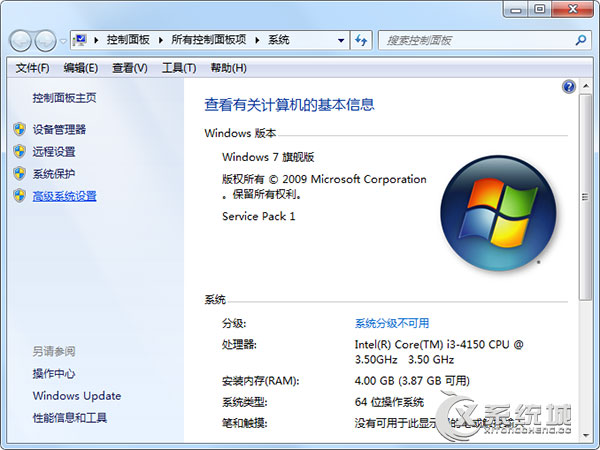Click the 4.00 GB (3.87 GB 可用) value
Image resolution: width=600 pixels, height=450 pixels.
click(x=412, y=381)
